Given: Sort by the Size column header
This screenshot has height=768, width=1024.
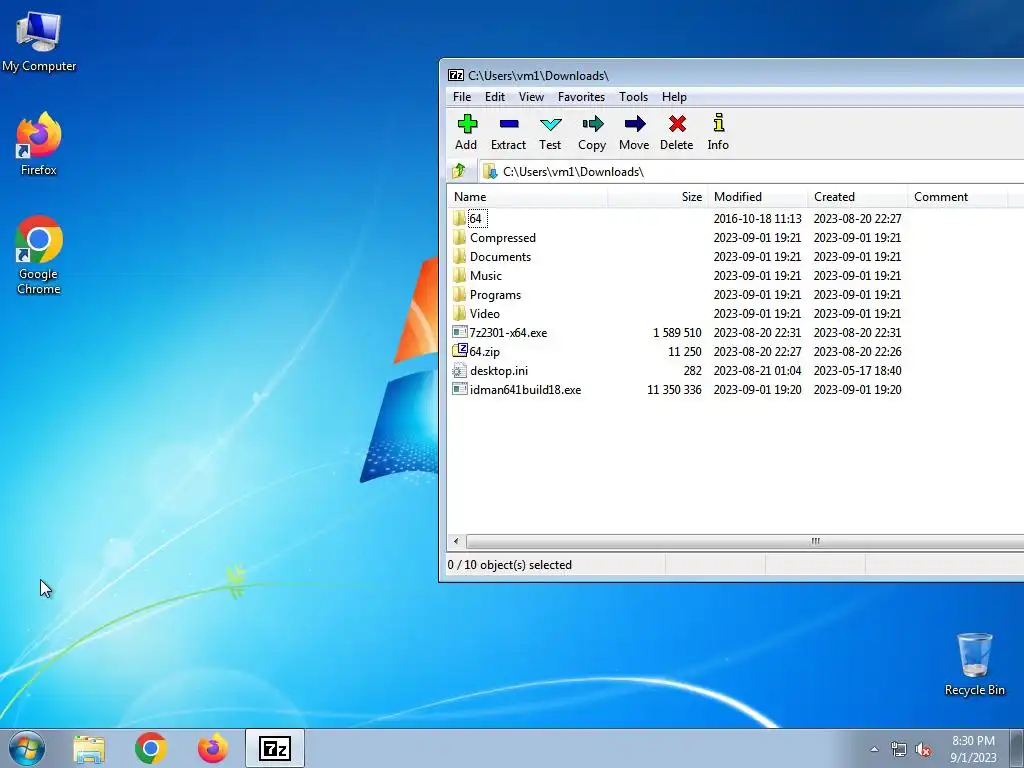Looking at the screenshot, I should 658,197.
